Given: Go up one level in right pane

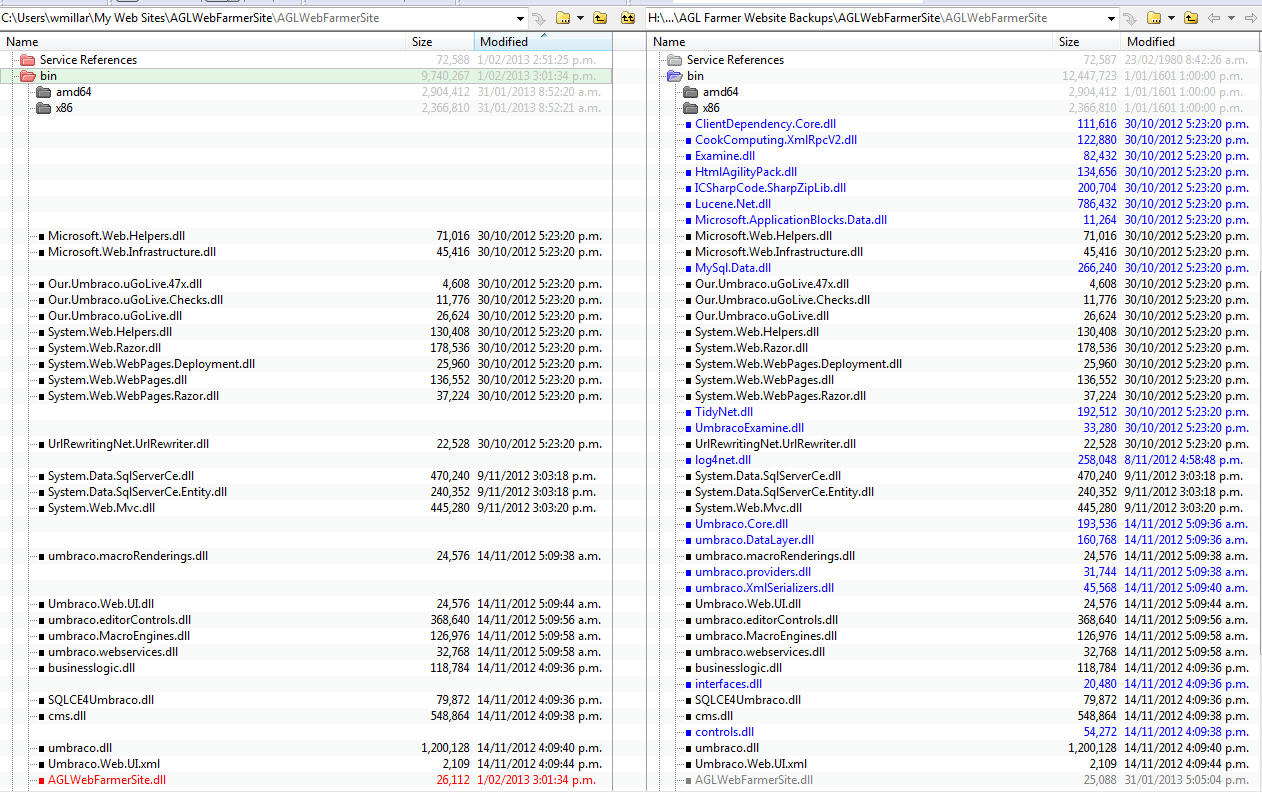Looking at the screenshot, I should 1190,18.
